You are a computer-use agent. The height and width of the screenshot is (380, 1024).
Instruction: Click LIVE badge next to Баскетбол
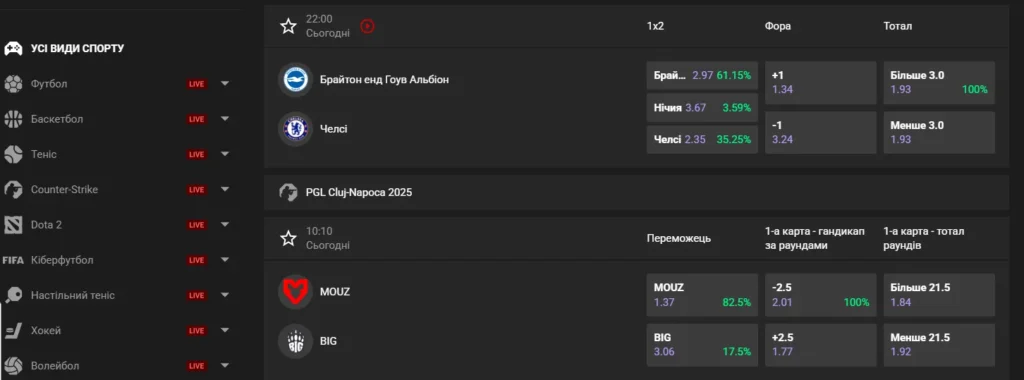pyautogui.click(x=197, y=119)
